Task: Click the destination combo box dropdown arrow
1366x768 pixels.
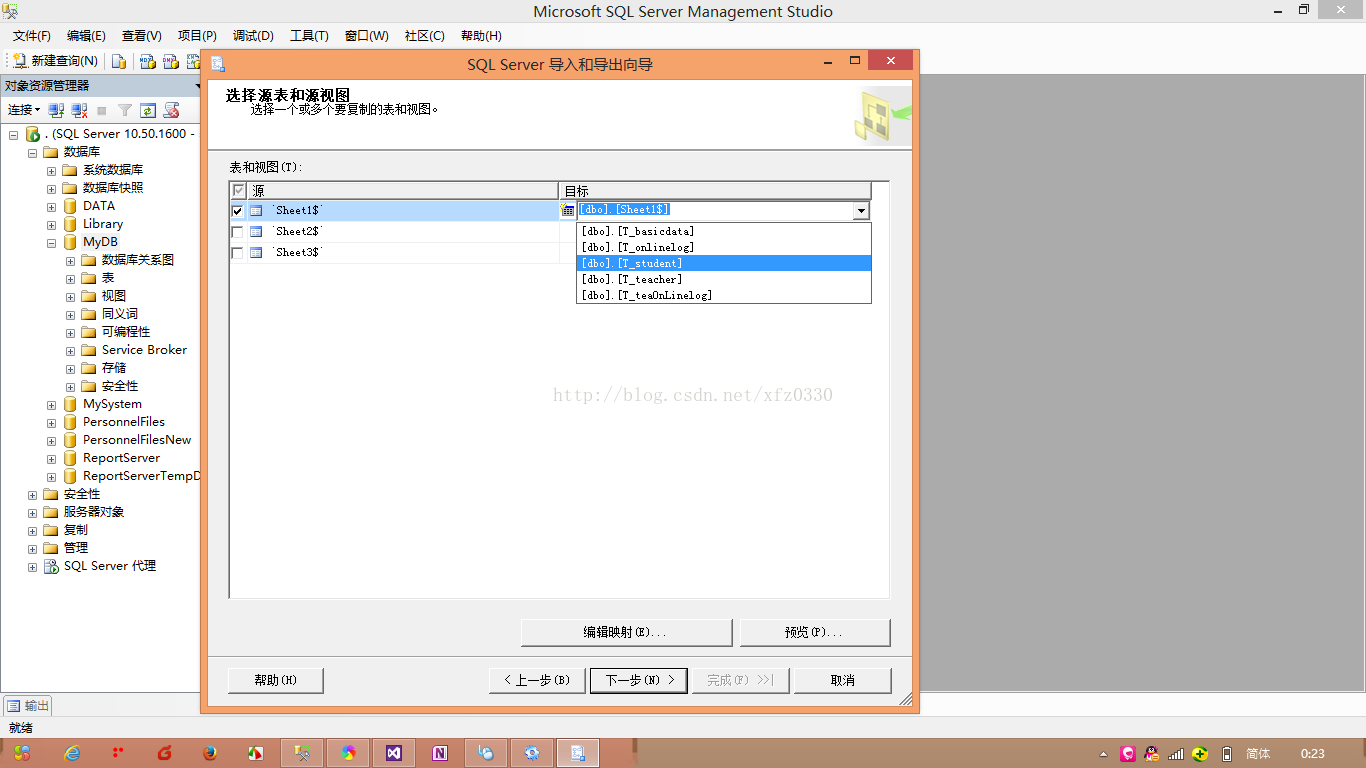Action: [x=861, y=211]
